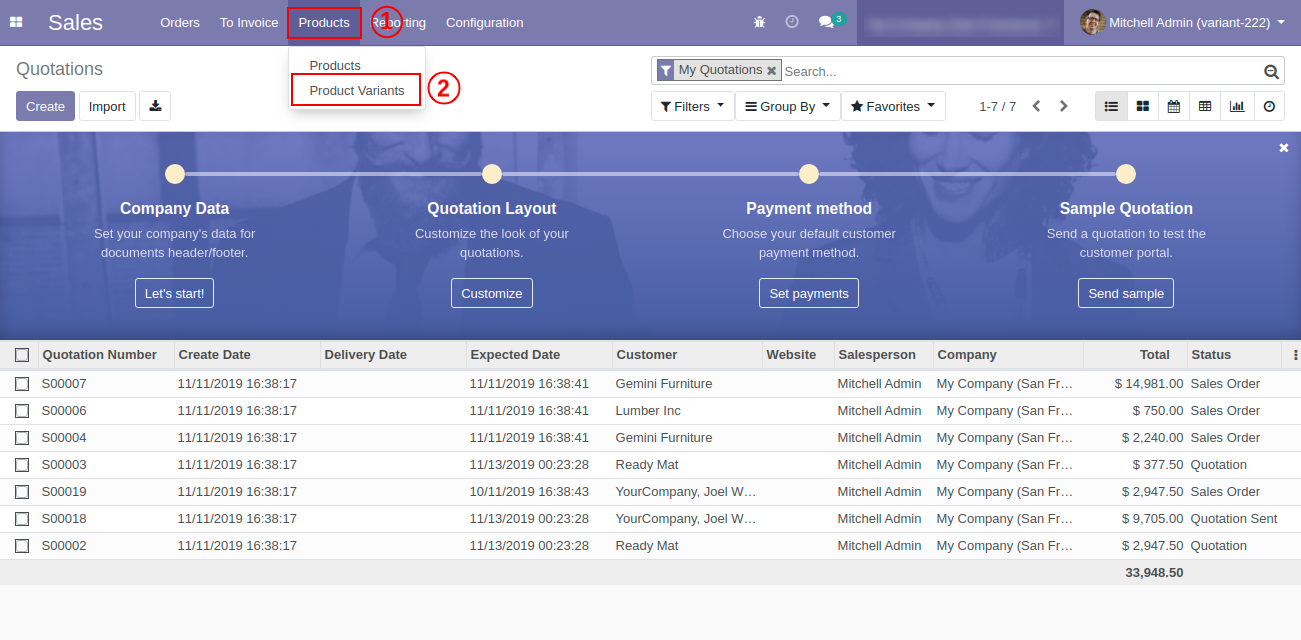Open the activities clock icon
This screenshot has height=640, width=1301.
point(792,22)
